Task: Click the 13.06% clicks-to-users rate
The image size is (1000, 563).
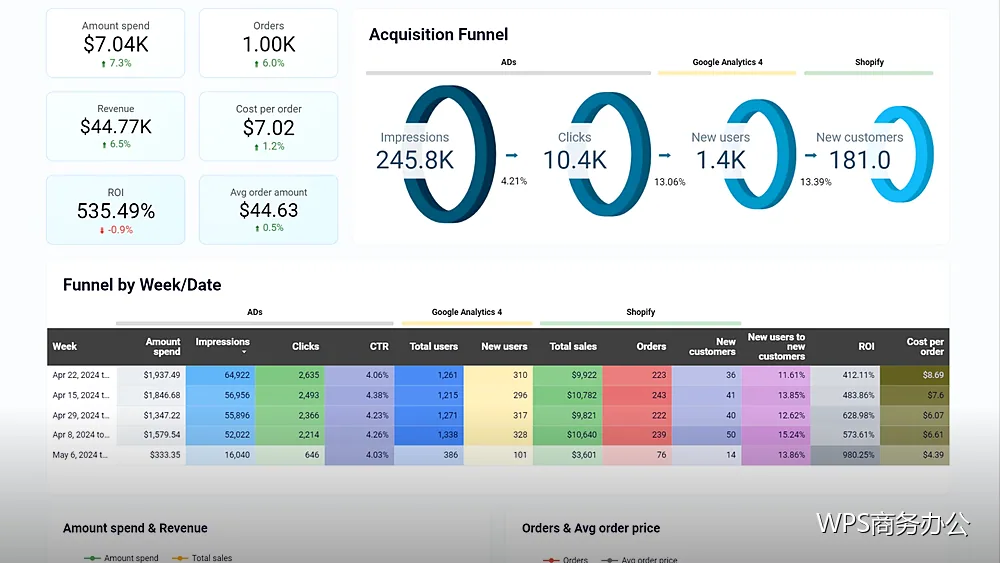Action: tap(670, 182)
